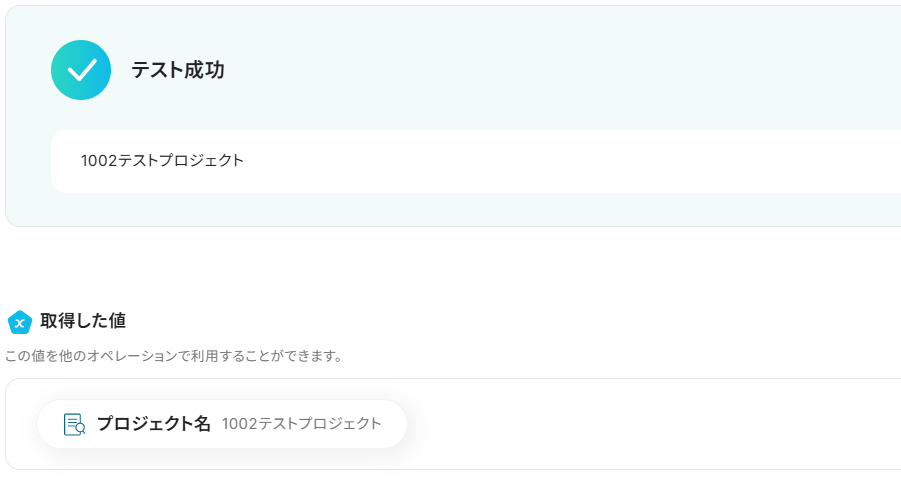Click the document search icon in project chip
Screen dimensions: 901x486
coord(74,424)
